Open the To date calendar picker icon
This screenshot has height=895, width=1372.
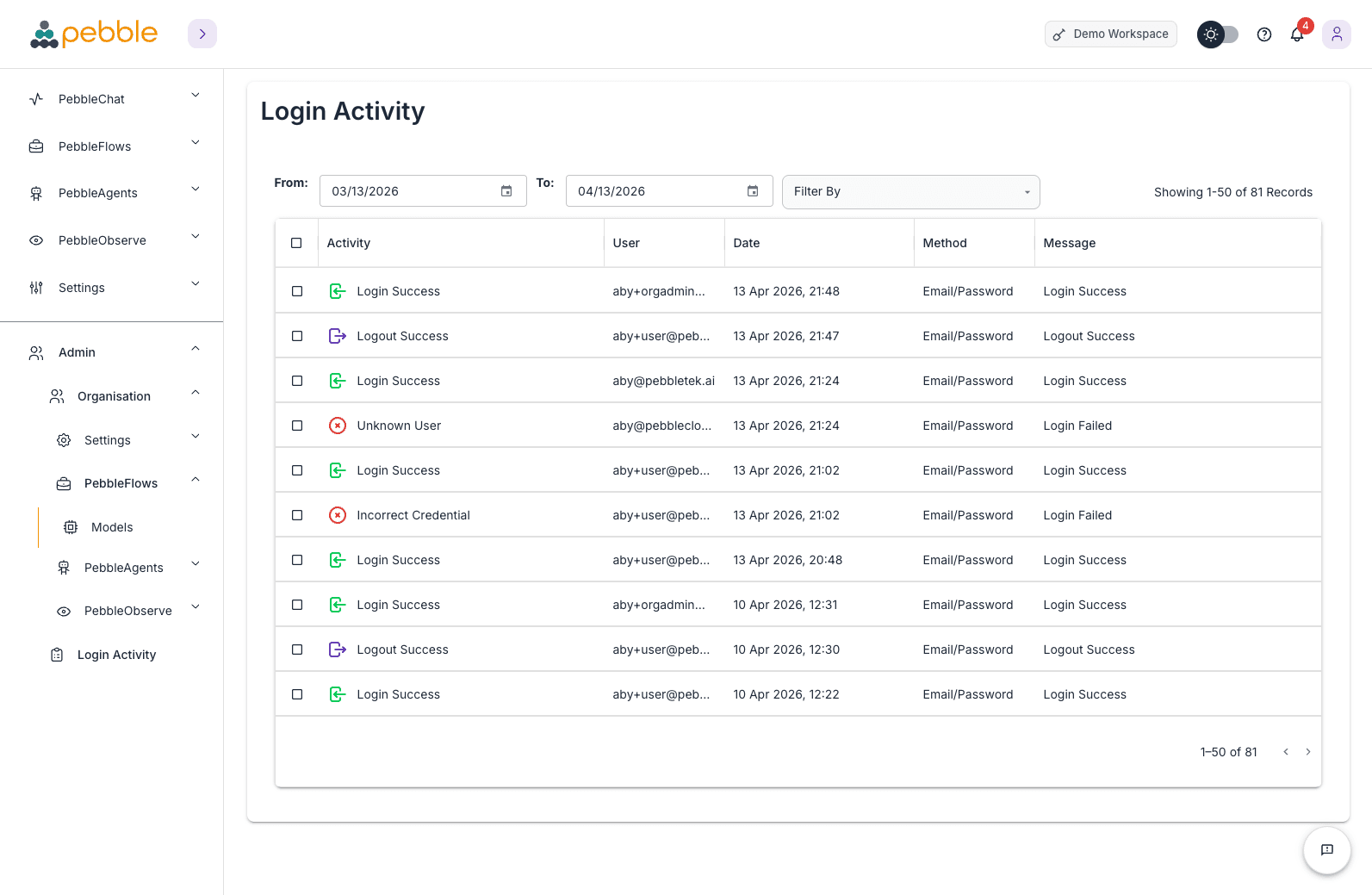coord(753,191)
